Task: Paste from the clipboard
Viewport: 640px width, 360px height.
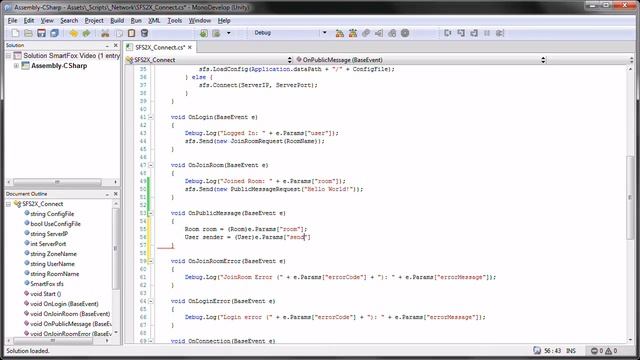Action: point(131,33)
